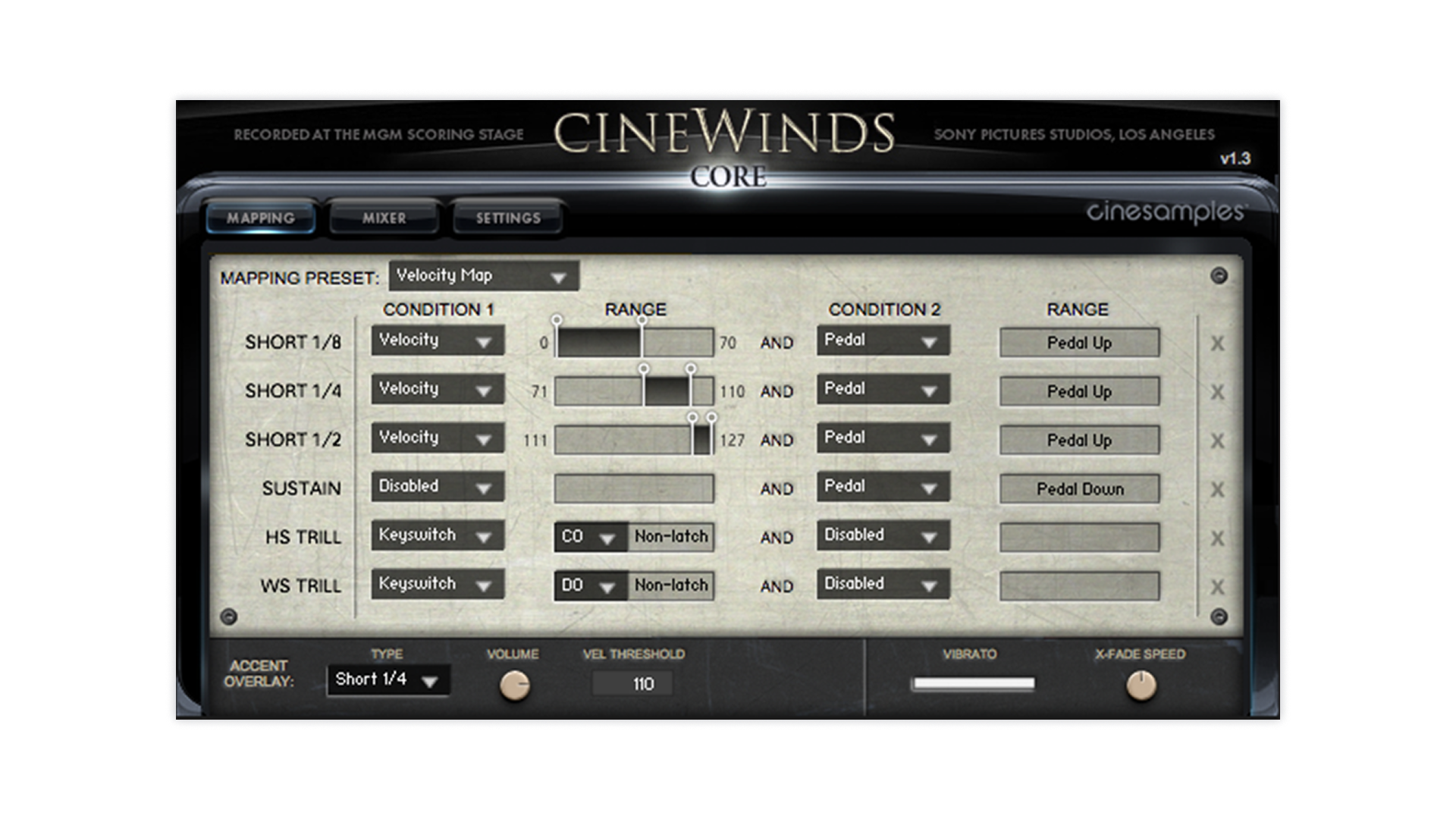Click the Short 1/2 velocity range slider
This screenshot has width=1456, height=819.
point(634,440)
